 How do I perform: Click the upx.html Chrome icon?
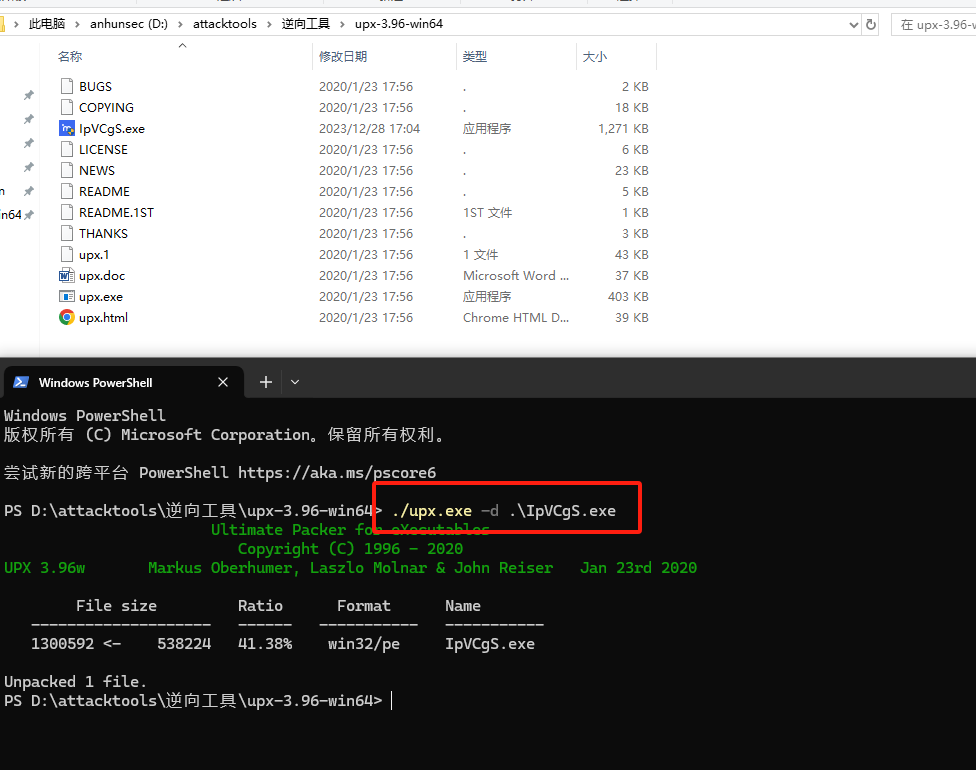click(x=67, y=318)
